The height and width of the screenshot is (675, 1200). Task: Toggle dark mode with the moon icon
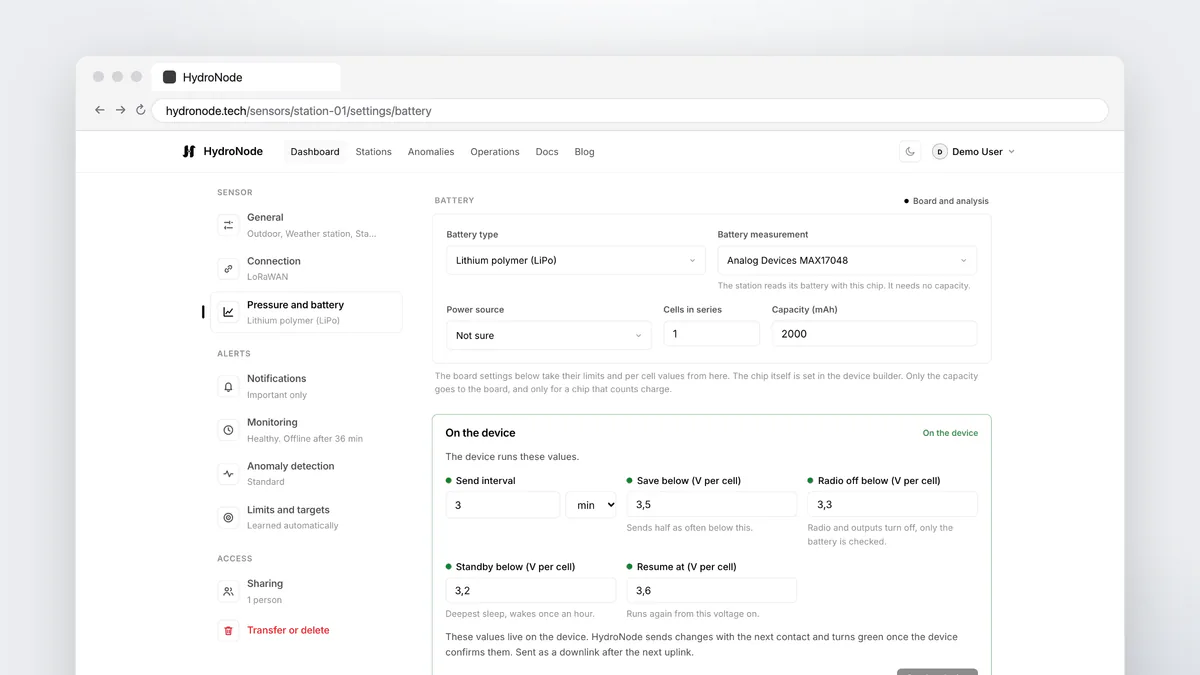(910, 152)
